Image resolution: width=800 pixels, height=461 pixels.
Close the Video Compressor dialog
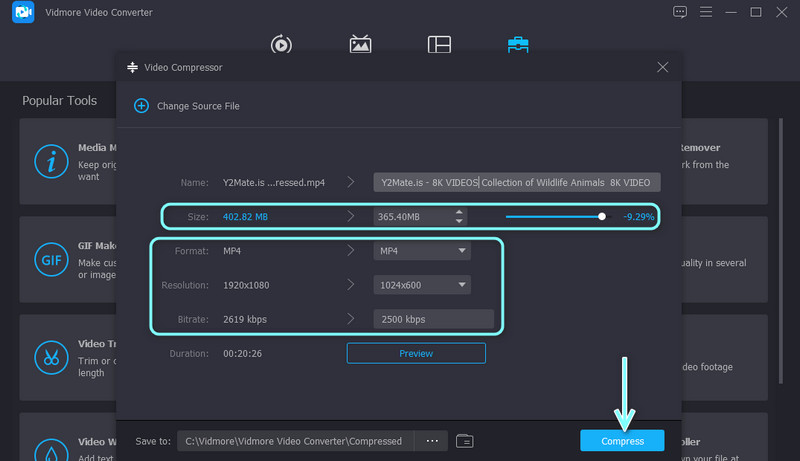(x=662, y=67)
